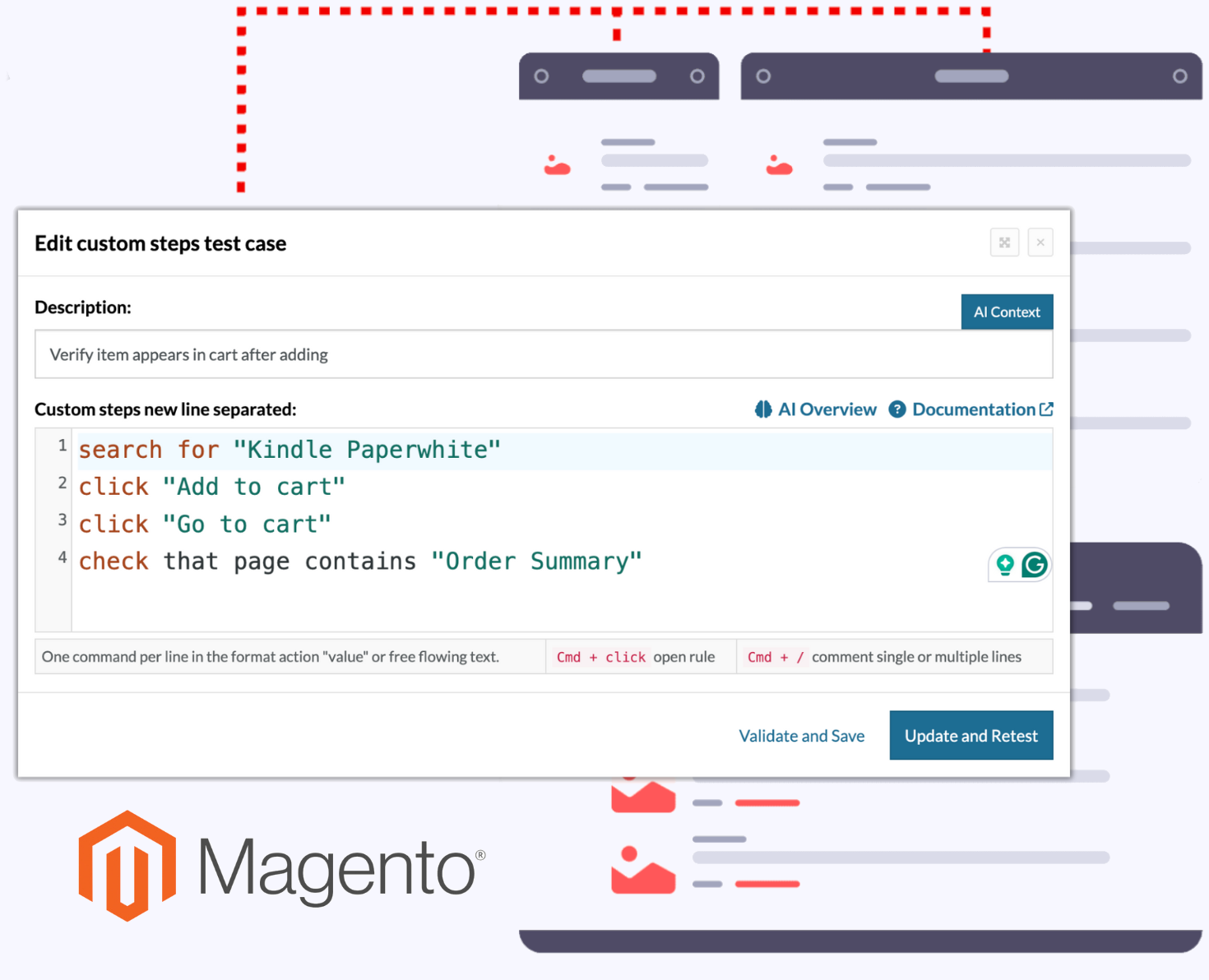
Task: Click Validate and Save
Action: (801, 736)
